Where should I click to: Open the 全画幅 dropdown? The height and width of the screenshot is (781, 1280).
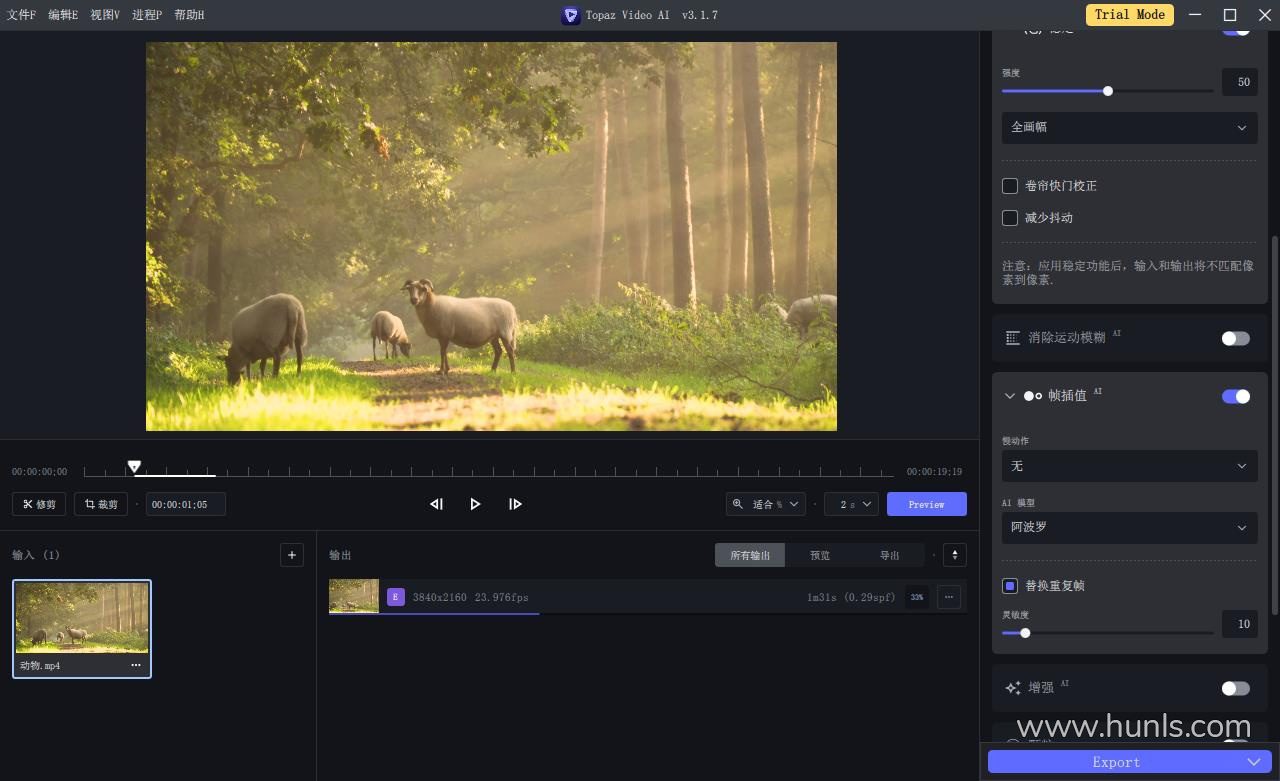click(1130, 128)
